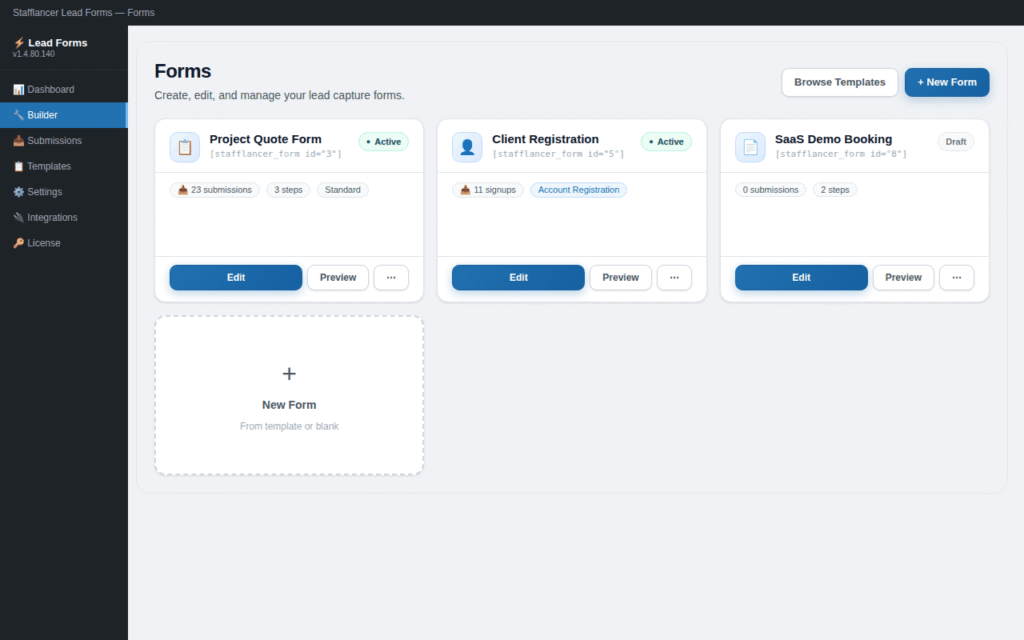
Task: Click the Active status badge on Project Quote Form
Action: [383, 142]
